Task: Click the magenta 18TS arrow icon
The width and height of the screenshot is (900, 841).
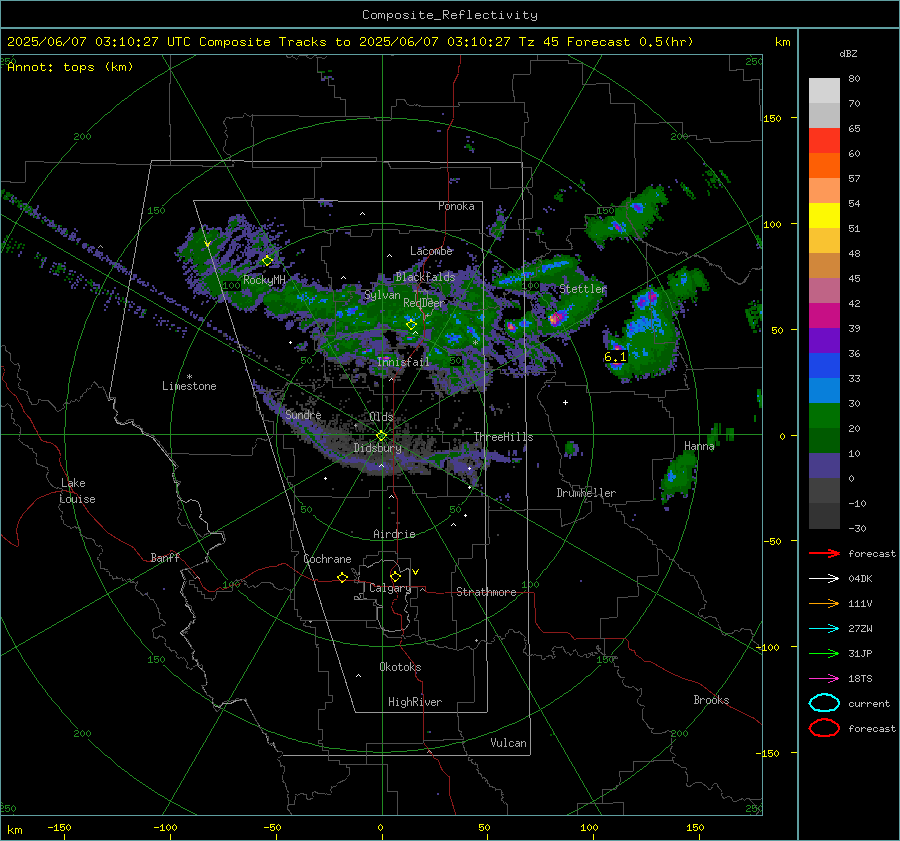Action: click(824, 679)
